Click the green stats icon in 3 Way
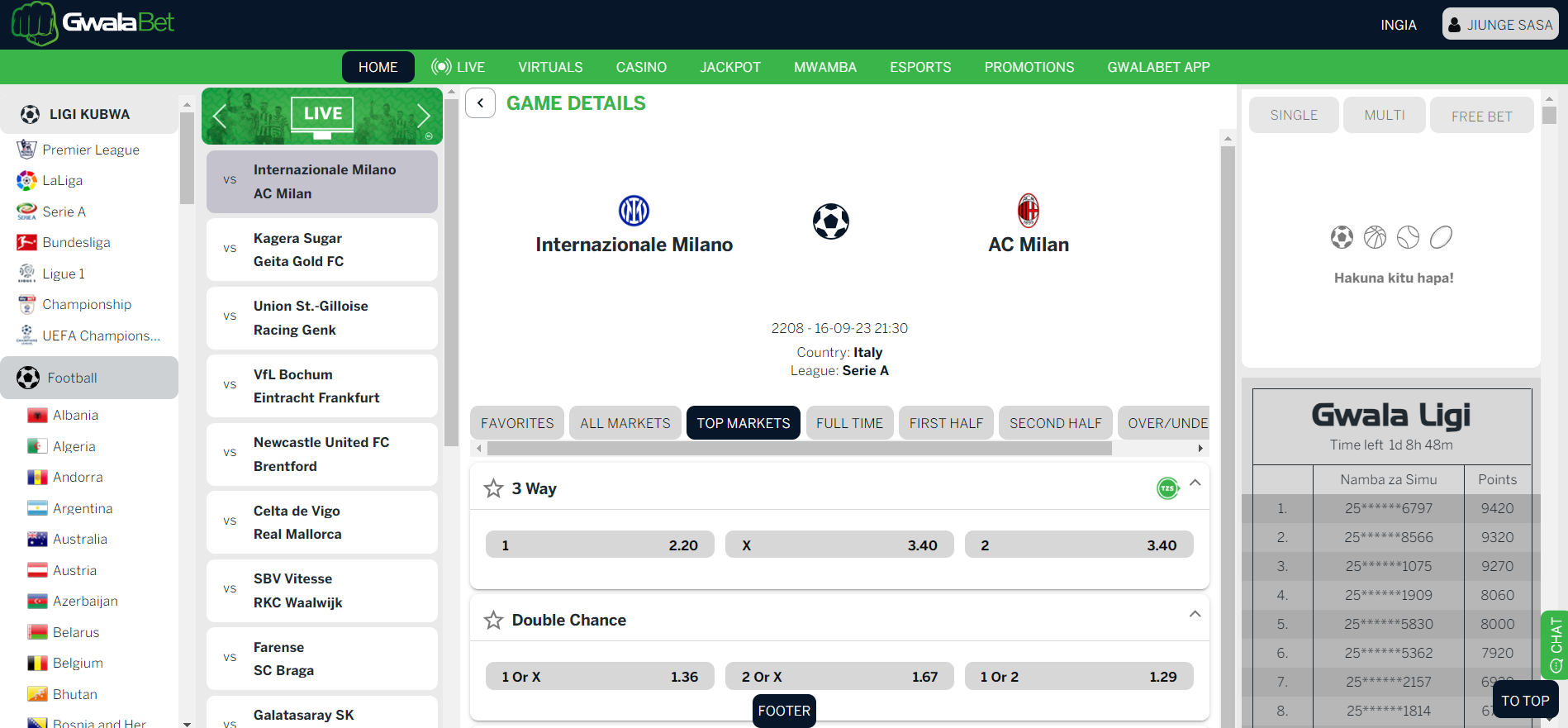 click(1167, 488)
